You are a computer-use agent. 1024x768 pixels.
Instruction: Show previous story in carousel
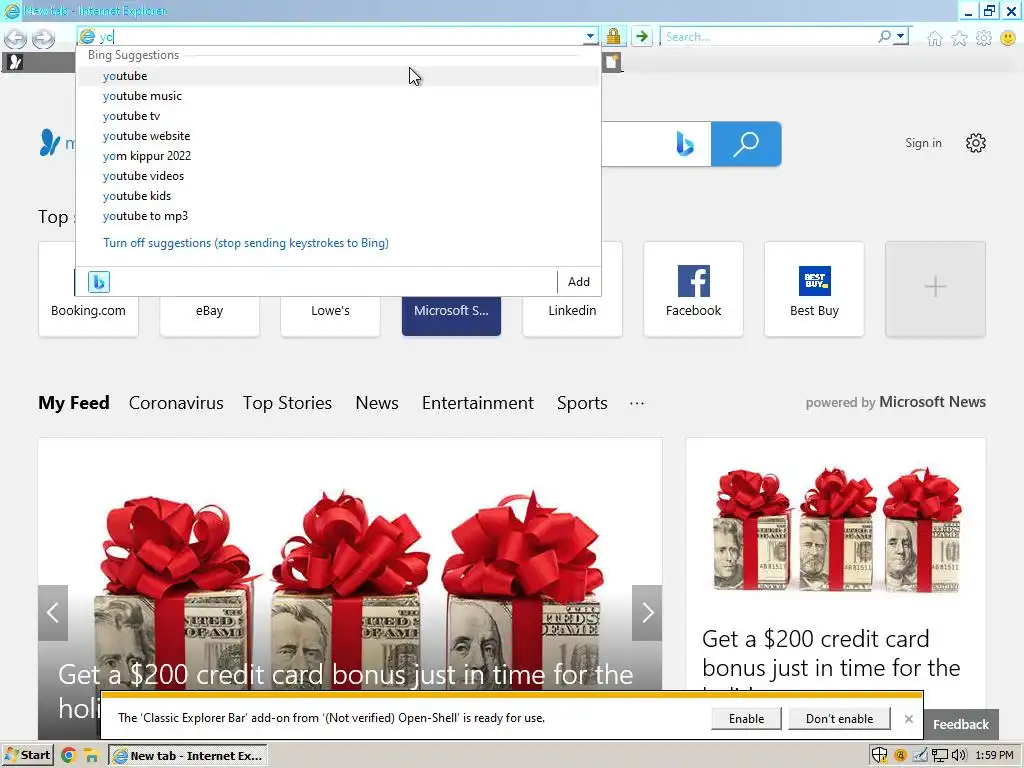tap(53, 613)
